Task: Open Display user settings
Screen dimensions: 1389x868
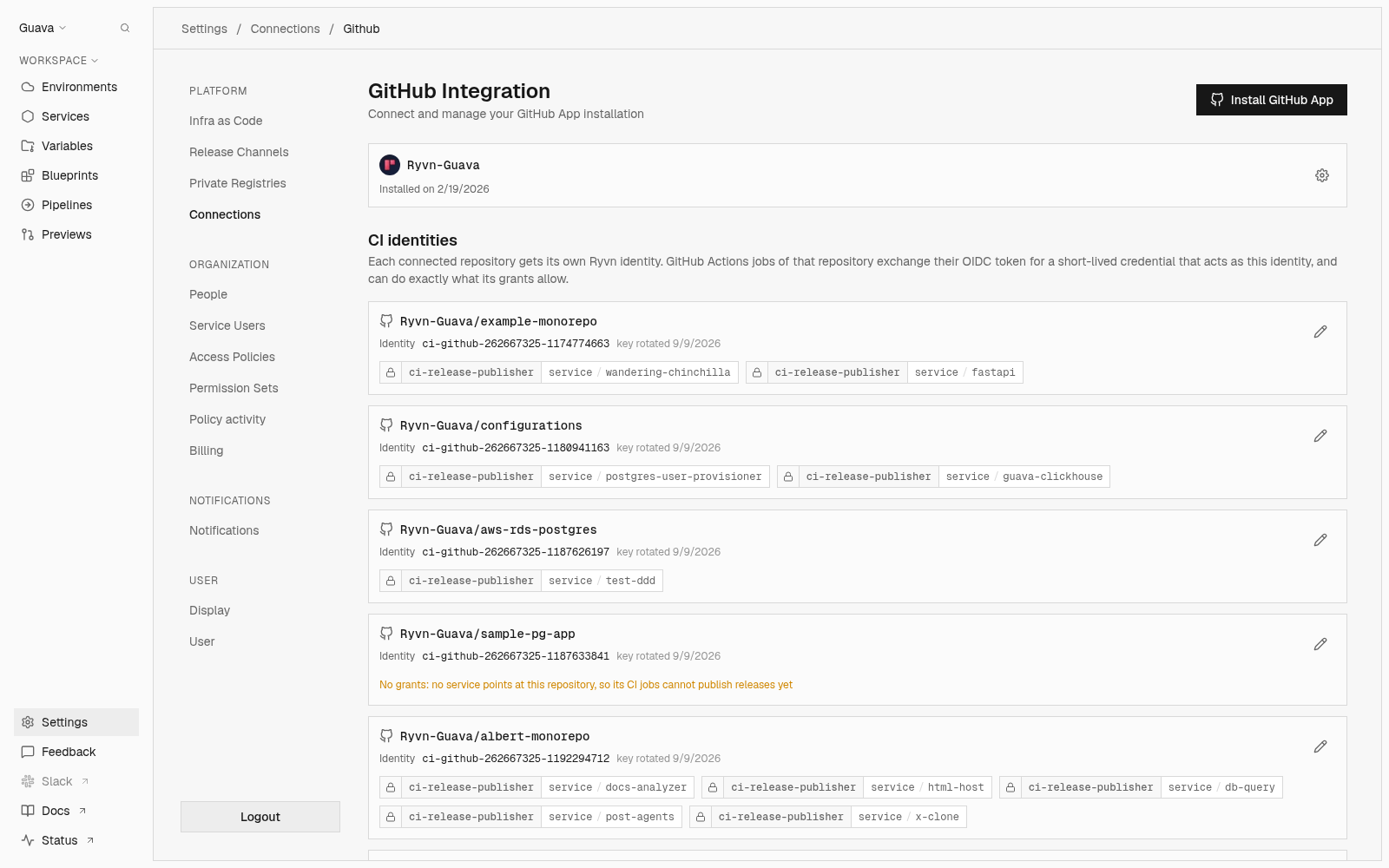Action: (210, 610)
